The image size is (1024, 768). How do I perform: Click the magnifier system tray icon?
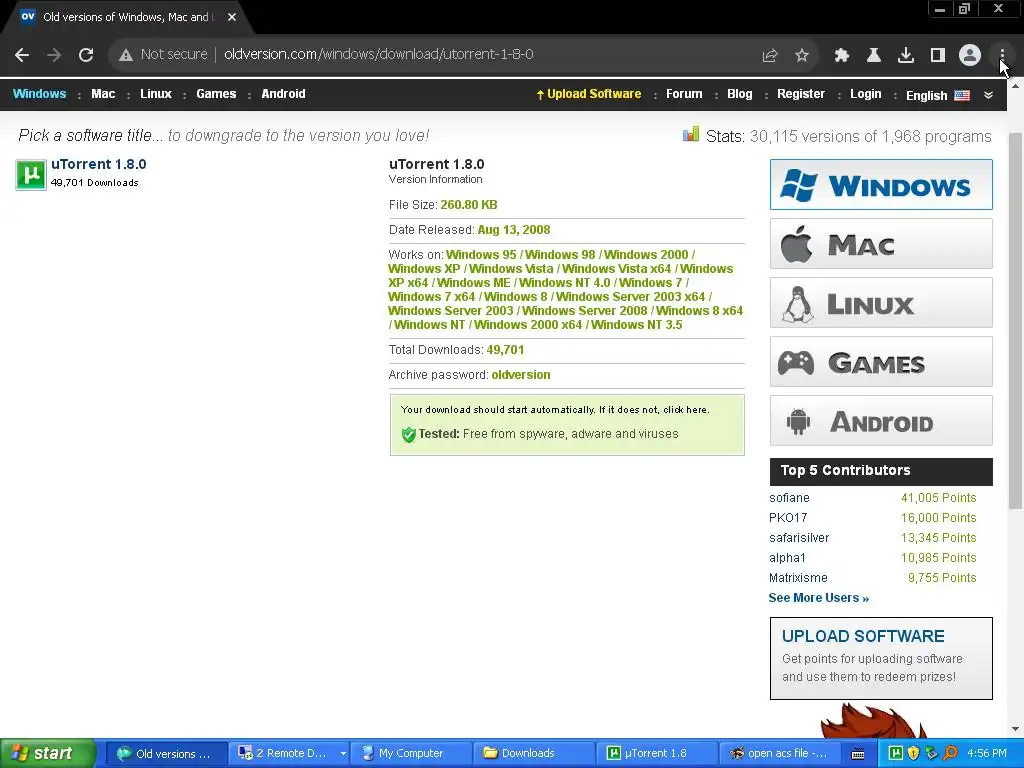click(x=950, y=753)
